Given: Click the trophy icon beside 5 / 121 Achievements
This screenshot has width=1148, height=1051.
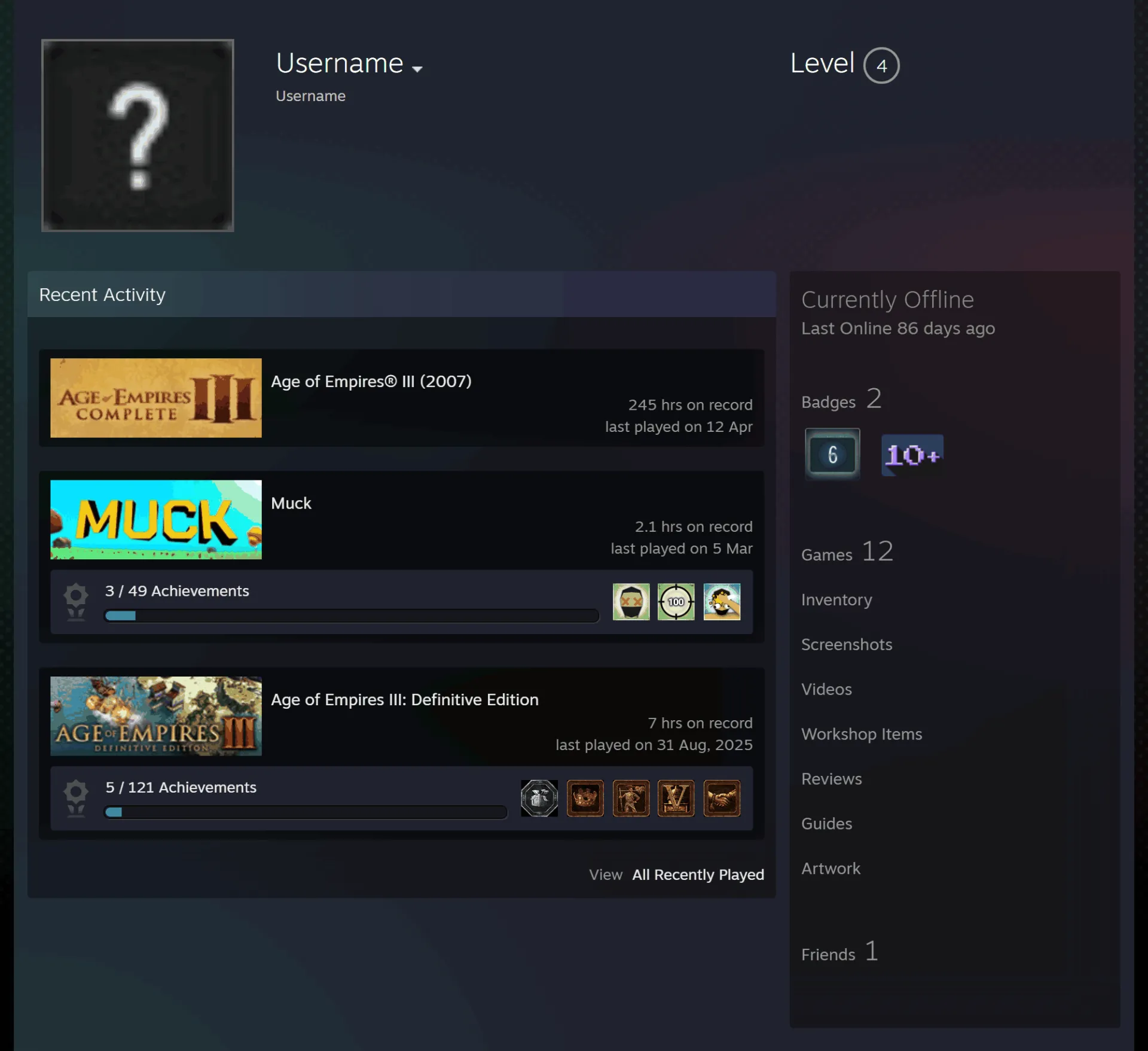Looking at the screenshot, I should 76,798.
